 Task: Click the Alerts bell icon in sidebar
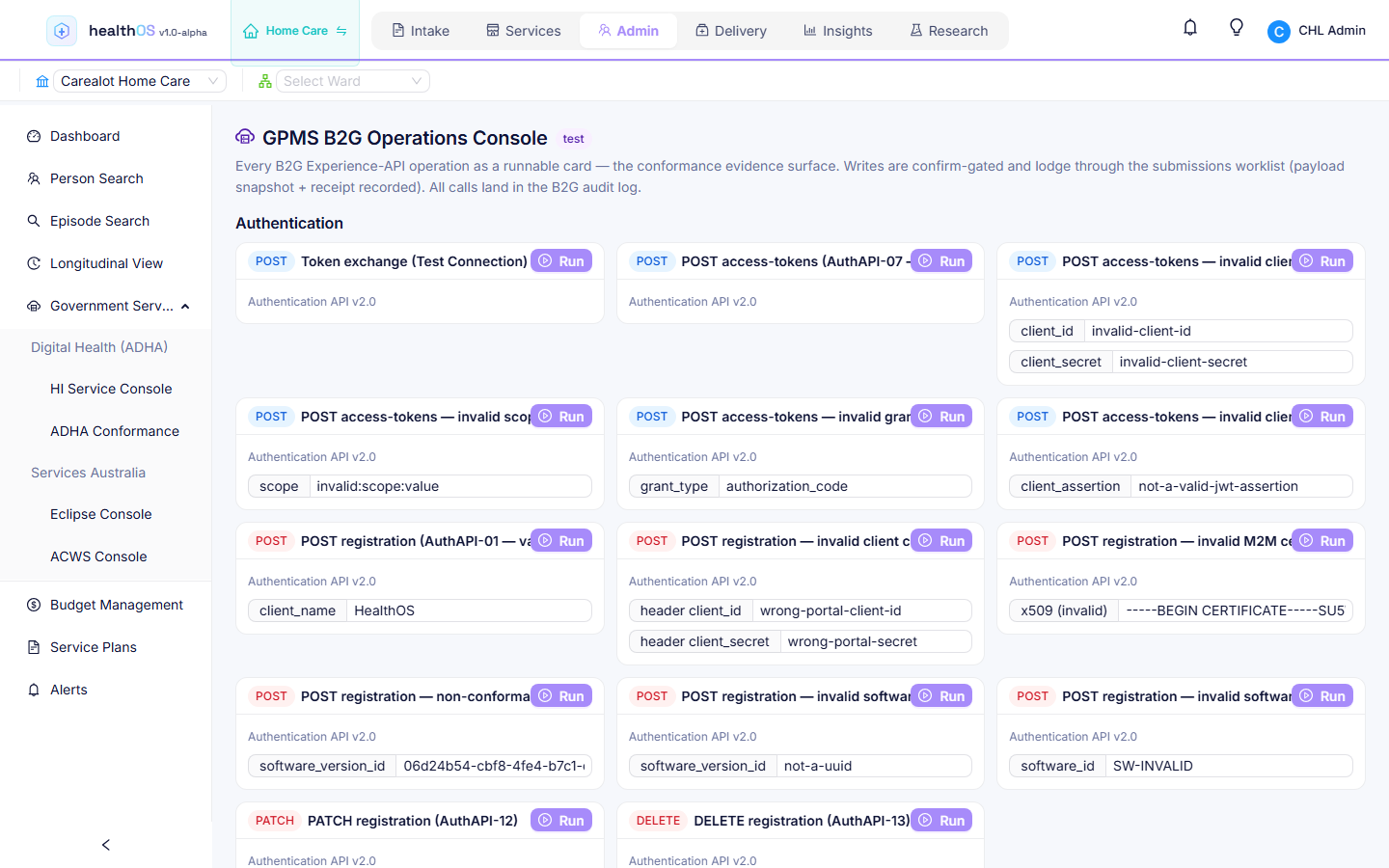point(34,690)
